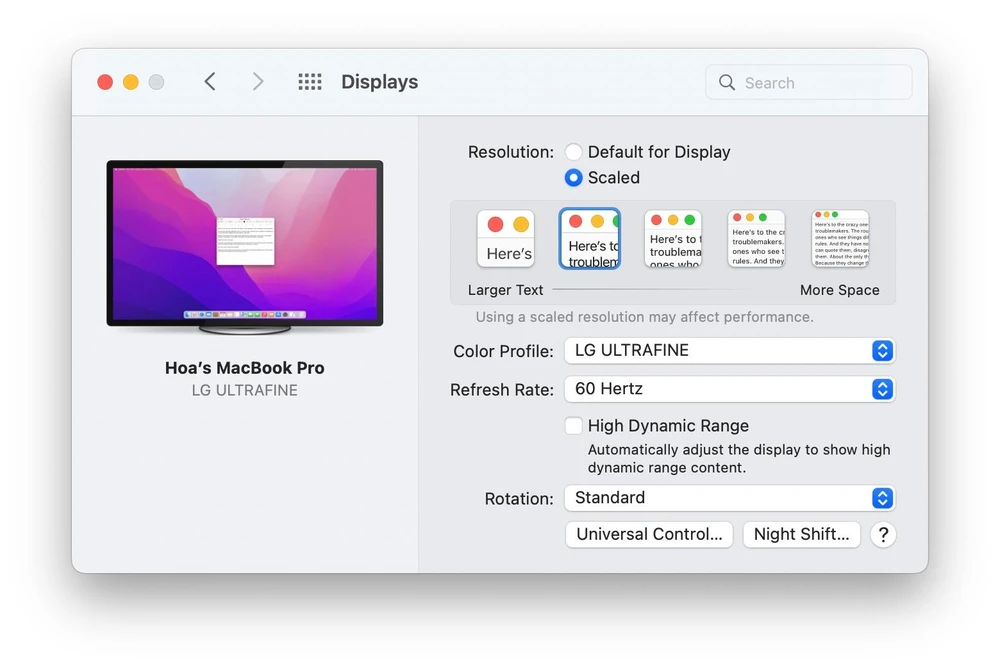Open the Refresh Rate dropdown
The image size is (1000, 668).
coord(881,389)
